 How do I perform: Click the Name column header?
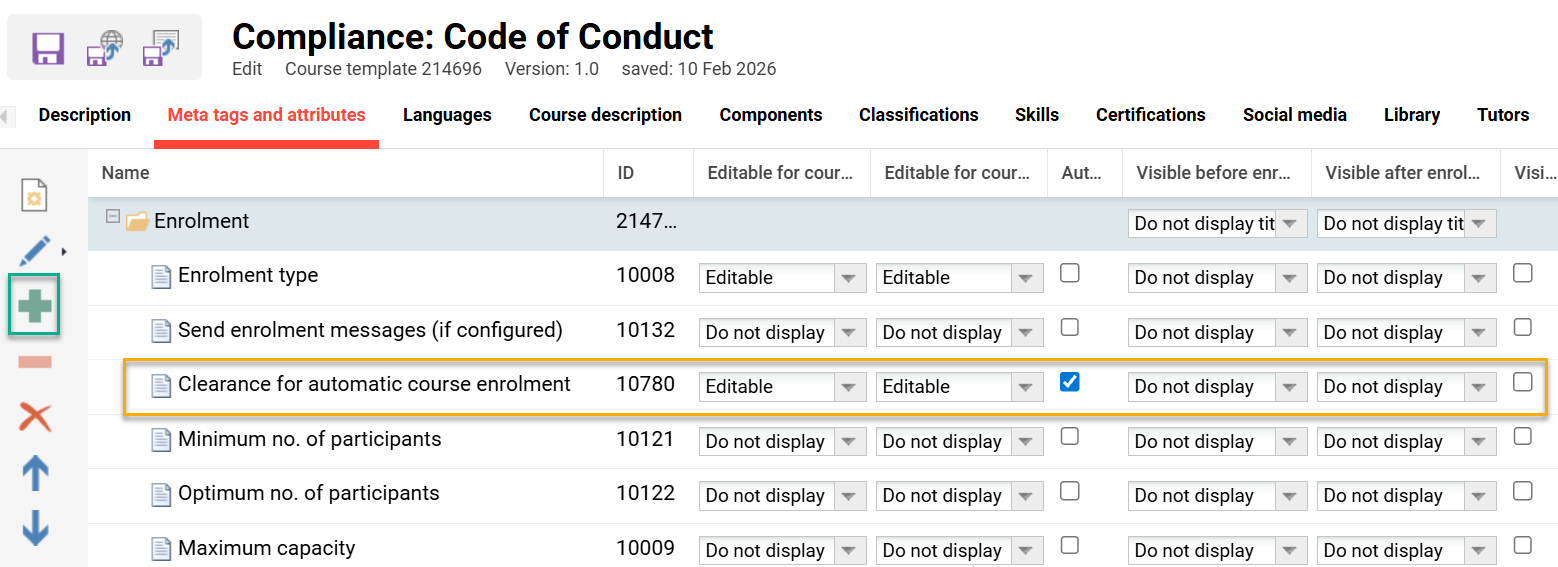point(345,173)
